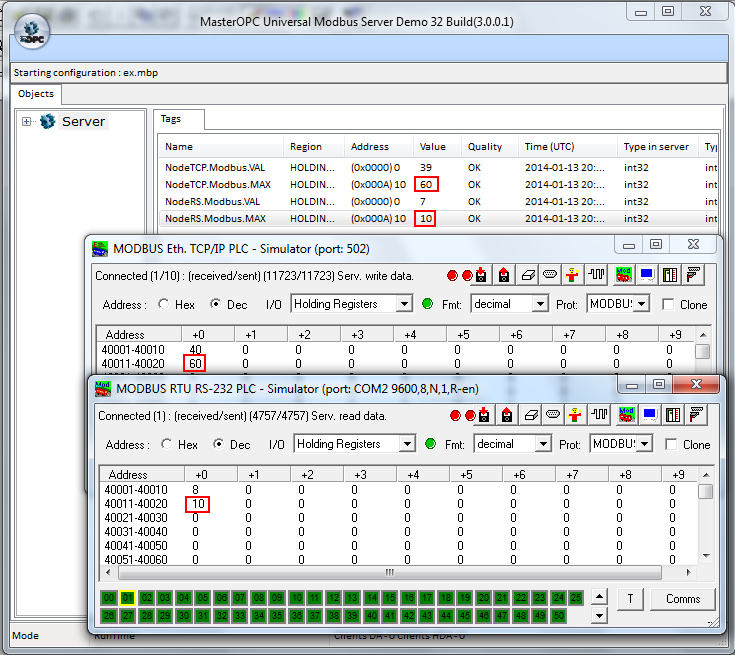The height and width of the screenshot is (655, 735).
Task: Select the Server item in the Objects tree
Action: [x=83, y=121]
